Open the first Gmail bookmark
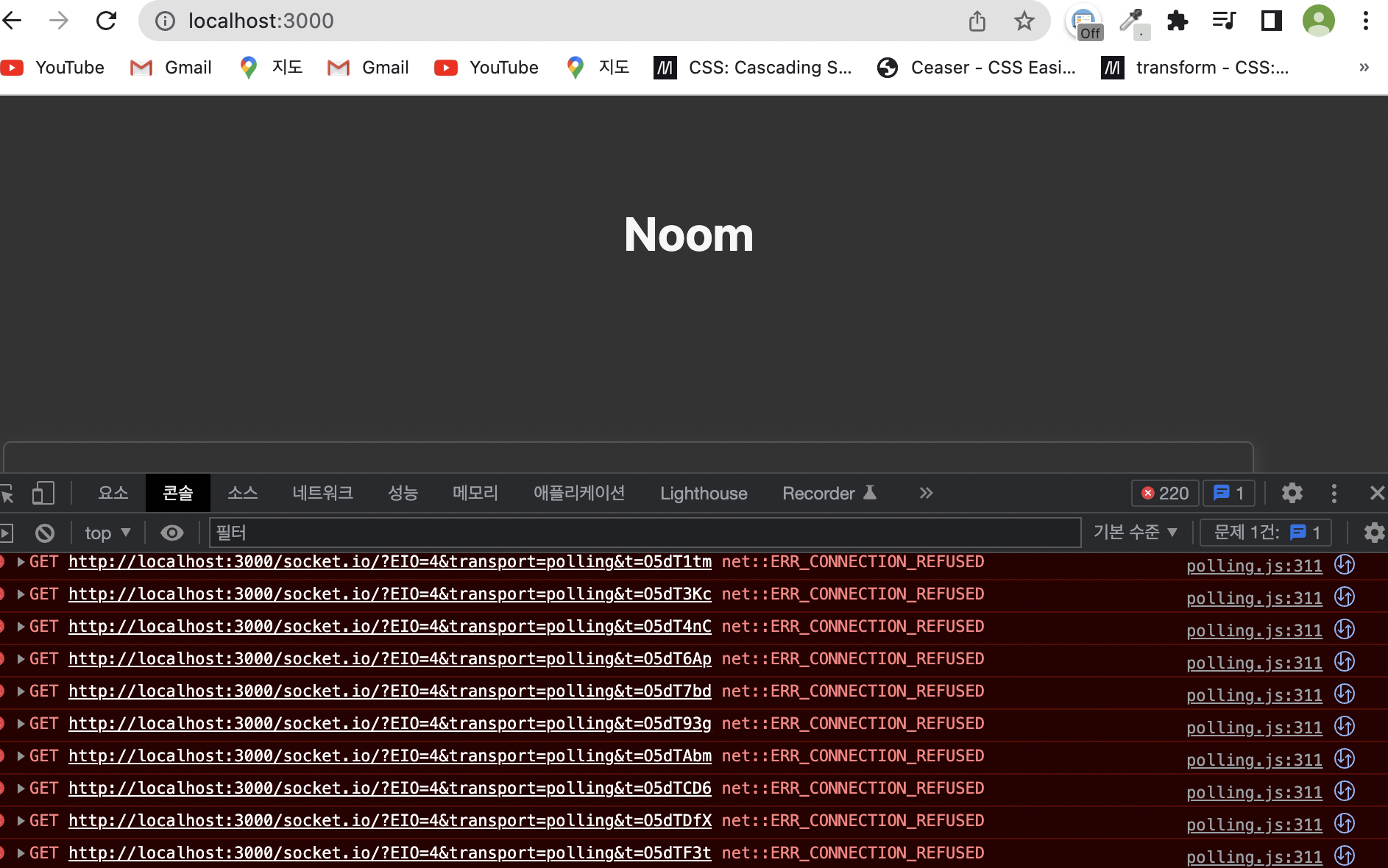Viewport: 1388px width, 868px height. point(171,68)
